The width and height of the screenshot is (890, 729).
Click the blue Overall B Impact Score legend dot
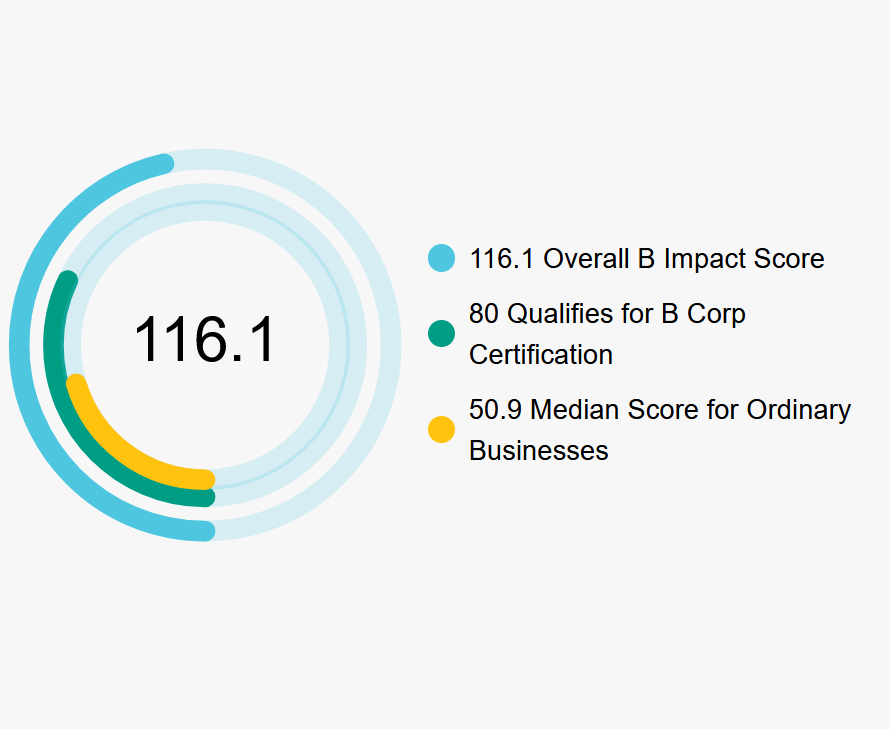point(441,258)
